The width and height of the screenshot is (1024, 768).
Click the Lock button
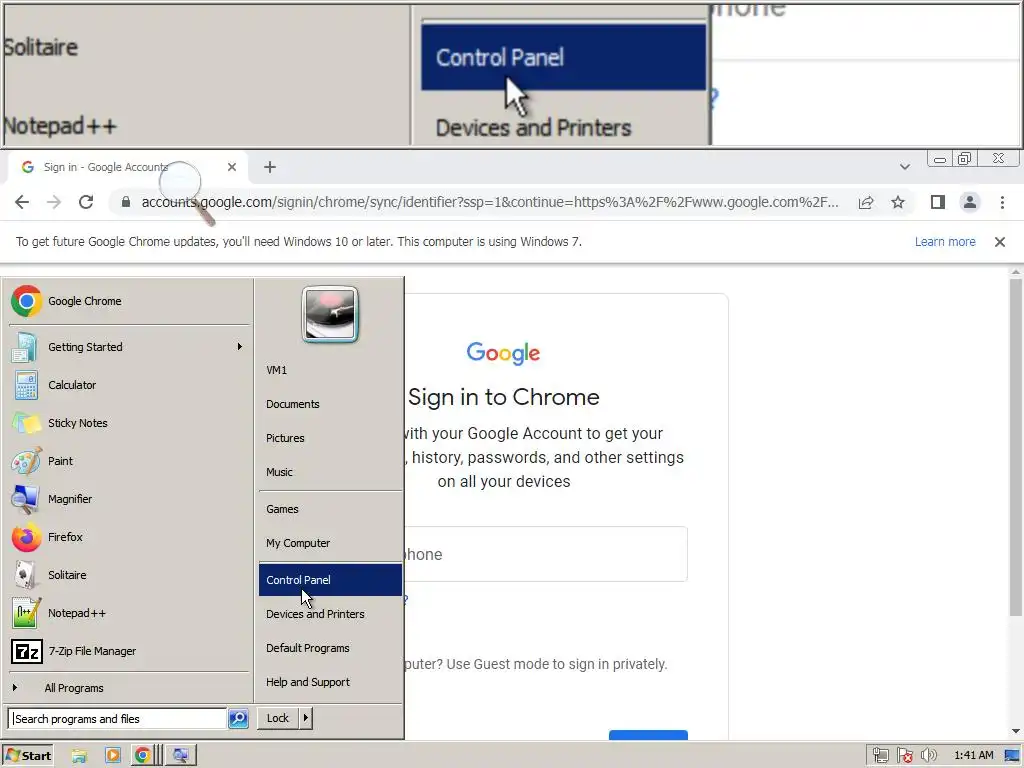tap(278, 718)
